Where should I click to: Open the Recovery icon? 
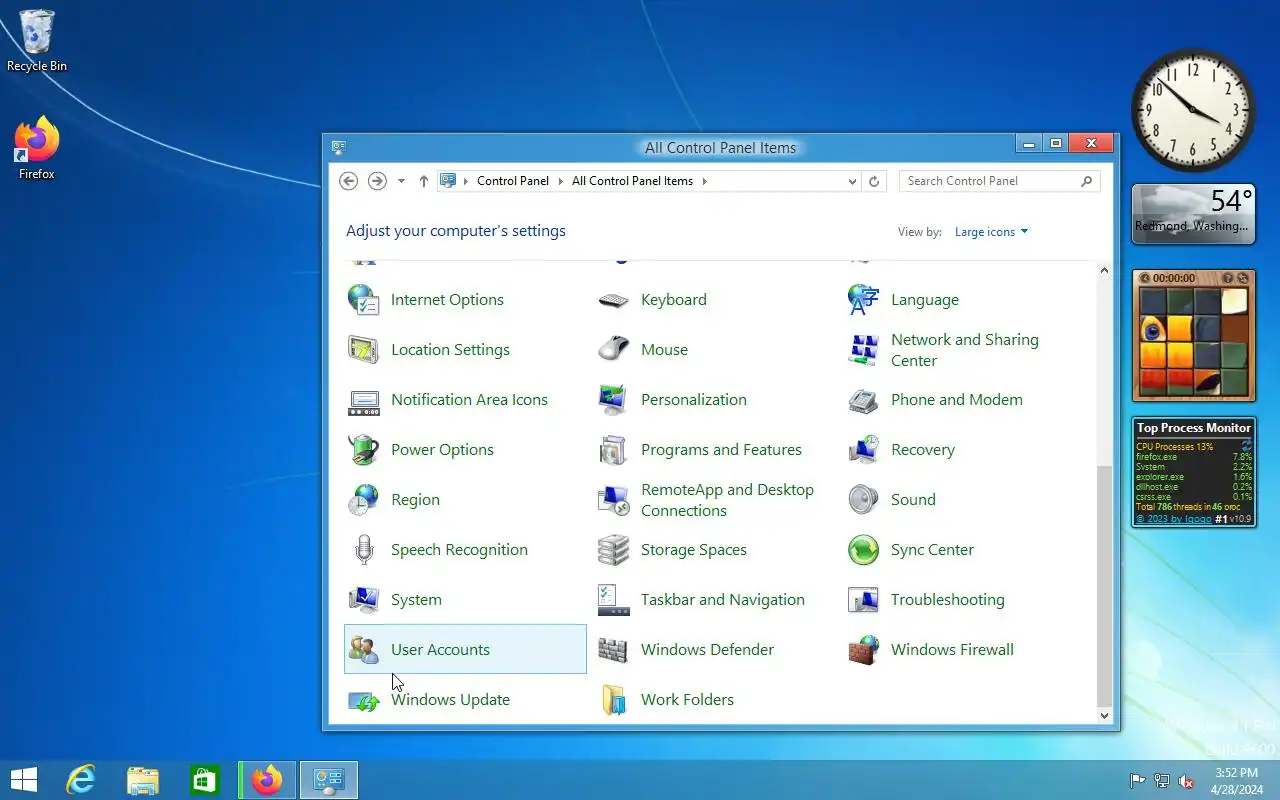coord(863,450)
